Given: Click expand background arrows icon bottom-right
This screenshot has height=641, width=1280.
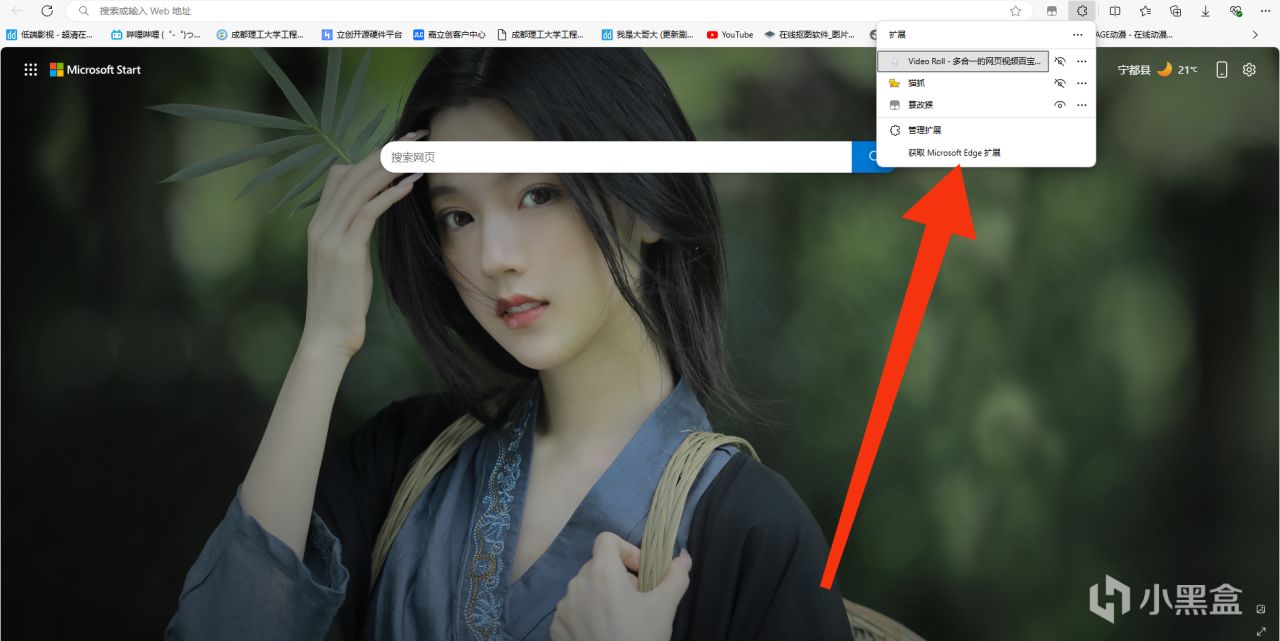Looking at the screenshot, I should pyautogui.click(x=1260, y=630).
